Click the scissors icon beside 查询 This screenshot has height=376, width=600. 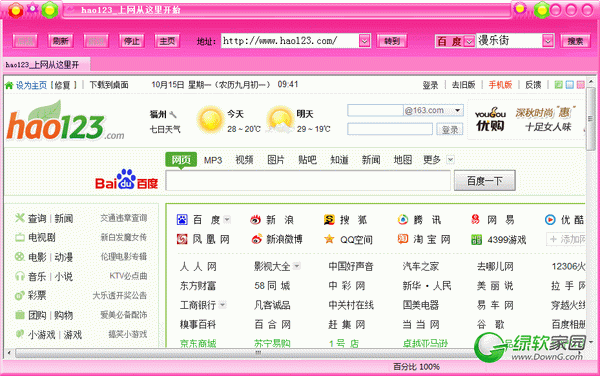(20, 218)
